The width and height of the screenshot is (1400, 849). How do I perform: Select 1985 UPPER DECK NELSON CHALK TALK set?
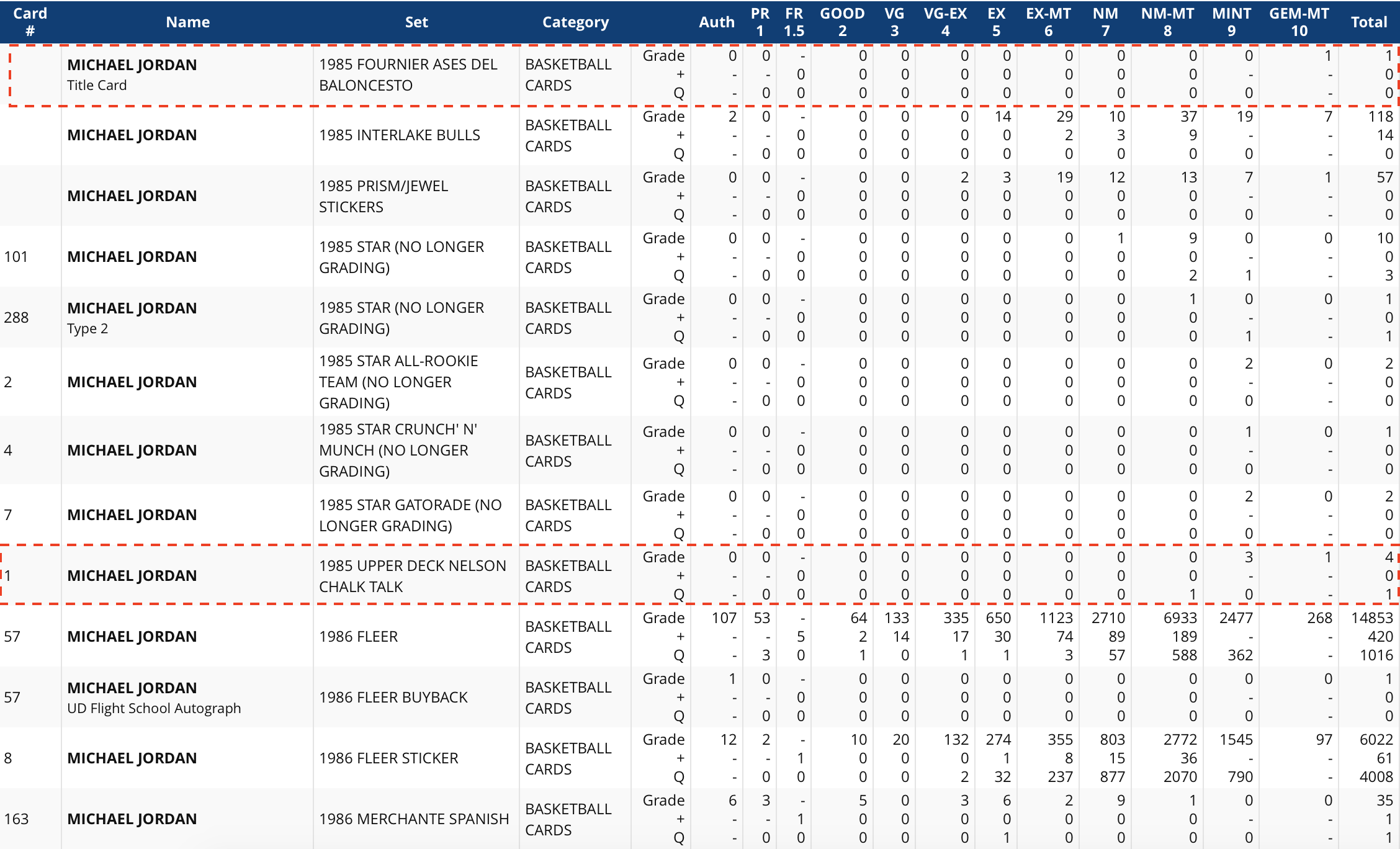click(x=412, y=576)
